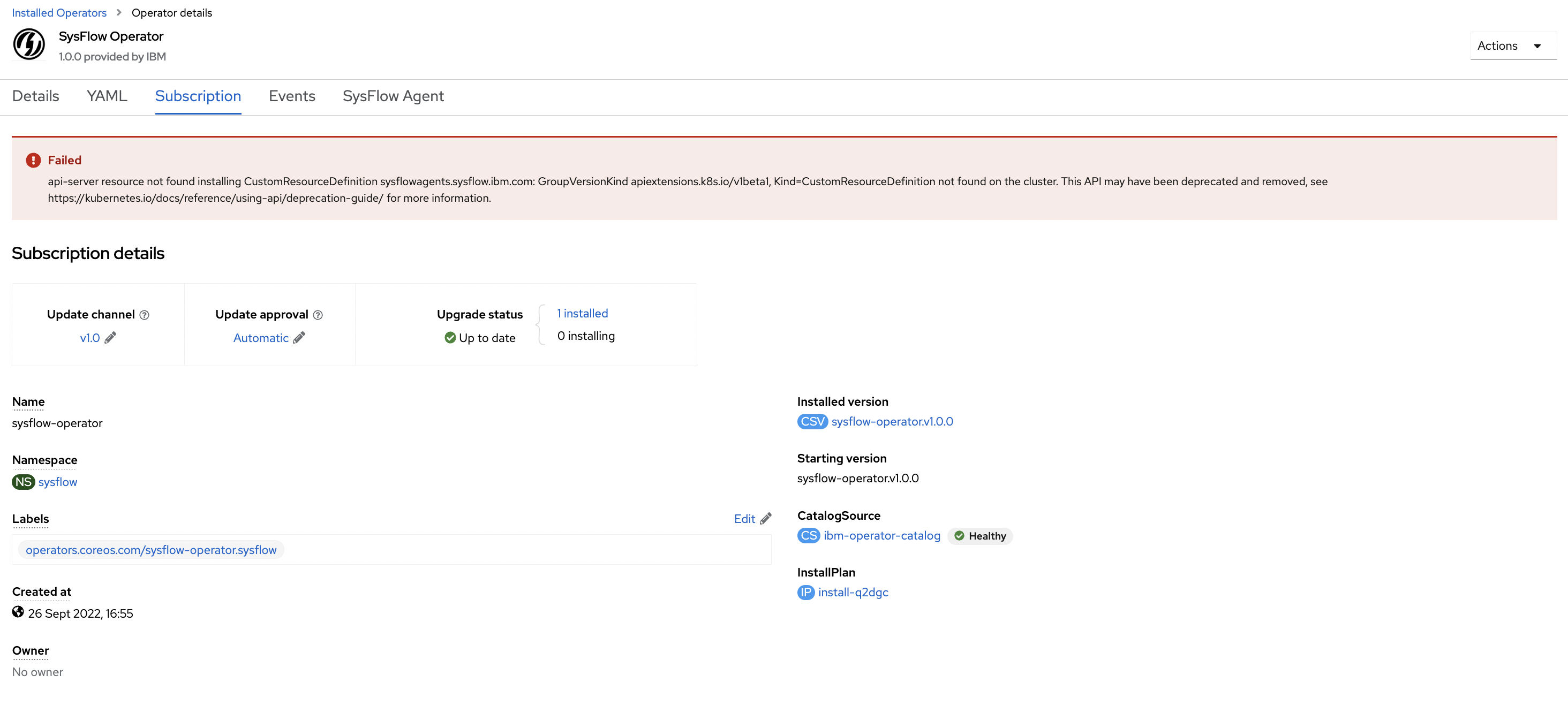The width and height of the screenshot is (1568, 713).
Task: Click the InstallPlan label
Action: pyautogui.click(x=826, y=572)
